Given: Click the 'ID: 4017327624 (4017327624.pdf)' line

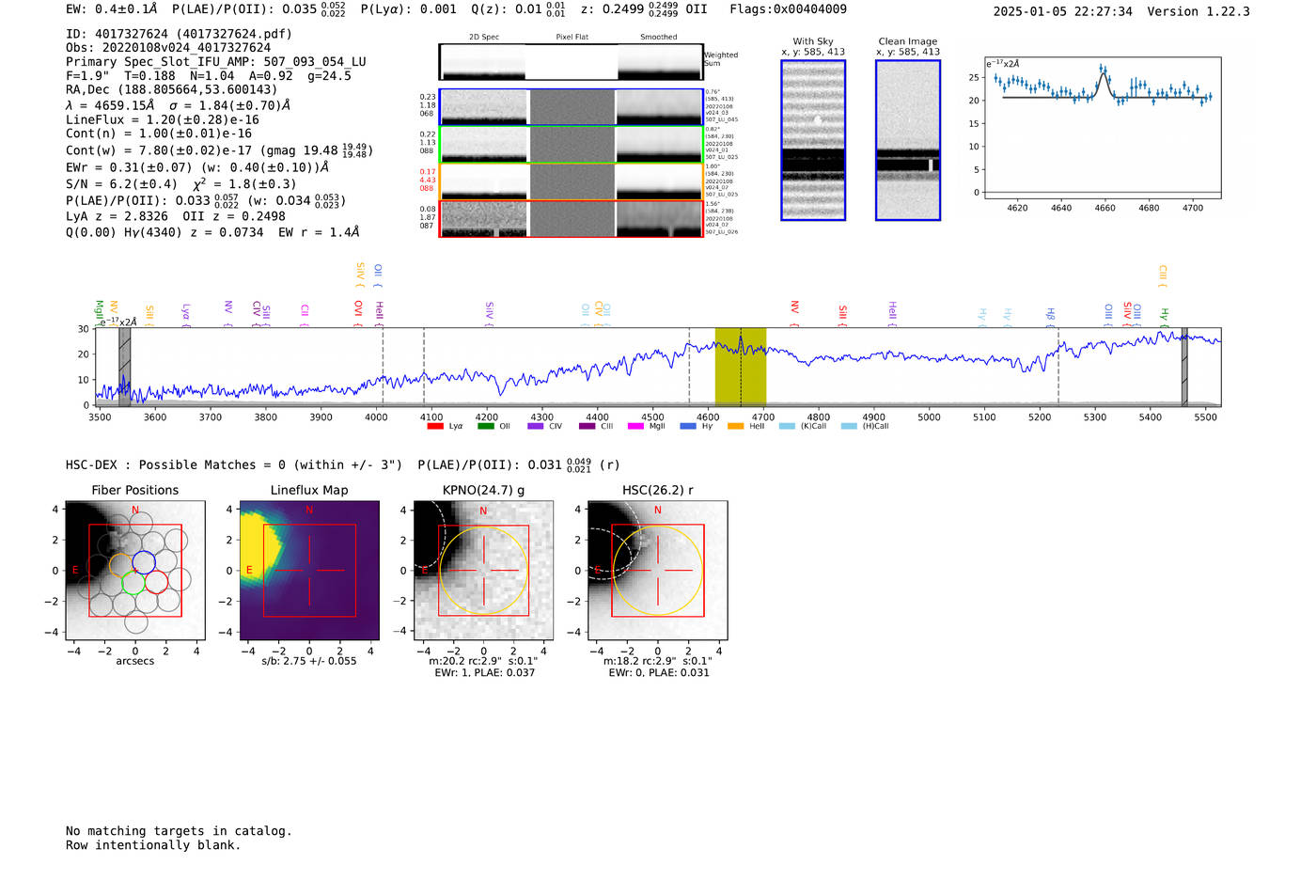Looking at the screenshot, I should tap(179, 34).
